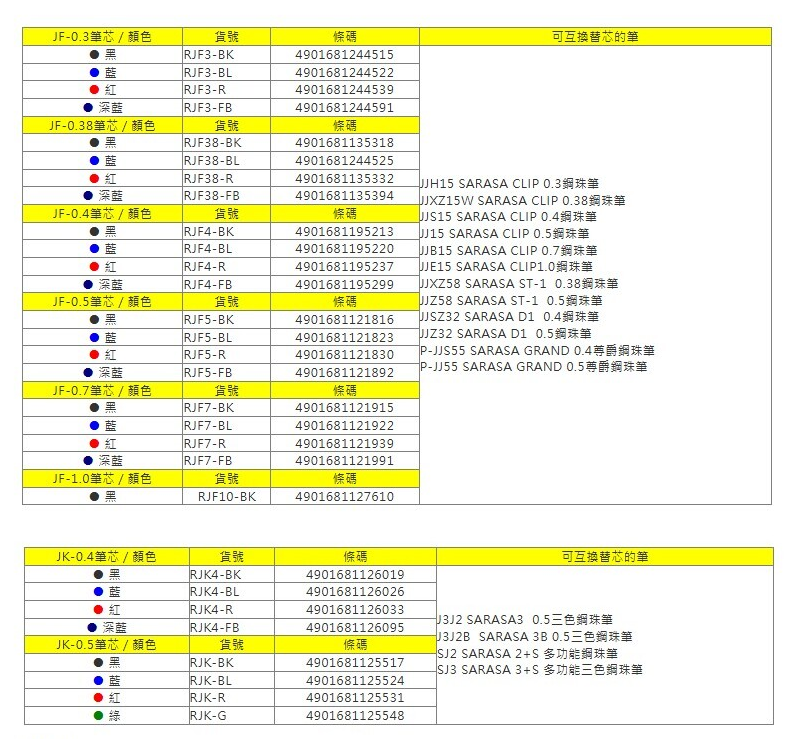Image resolution: width=803 pixels, height=739 pixels.
Task: Select barcode 4901681127610
Action: click(x=345, y=497)
